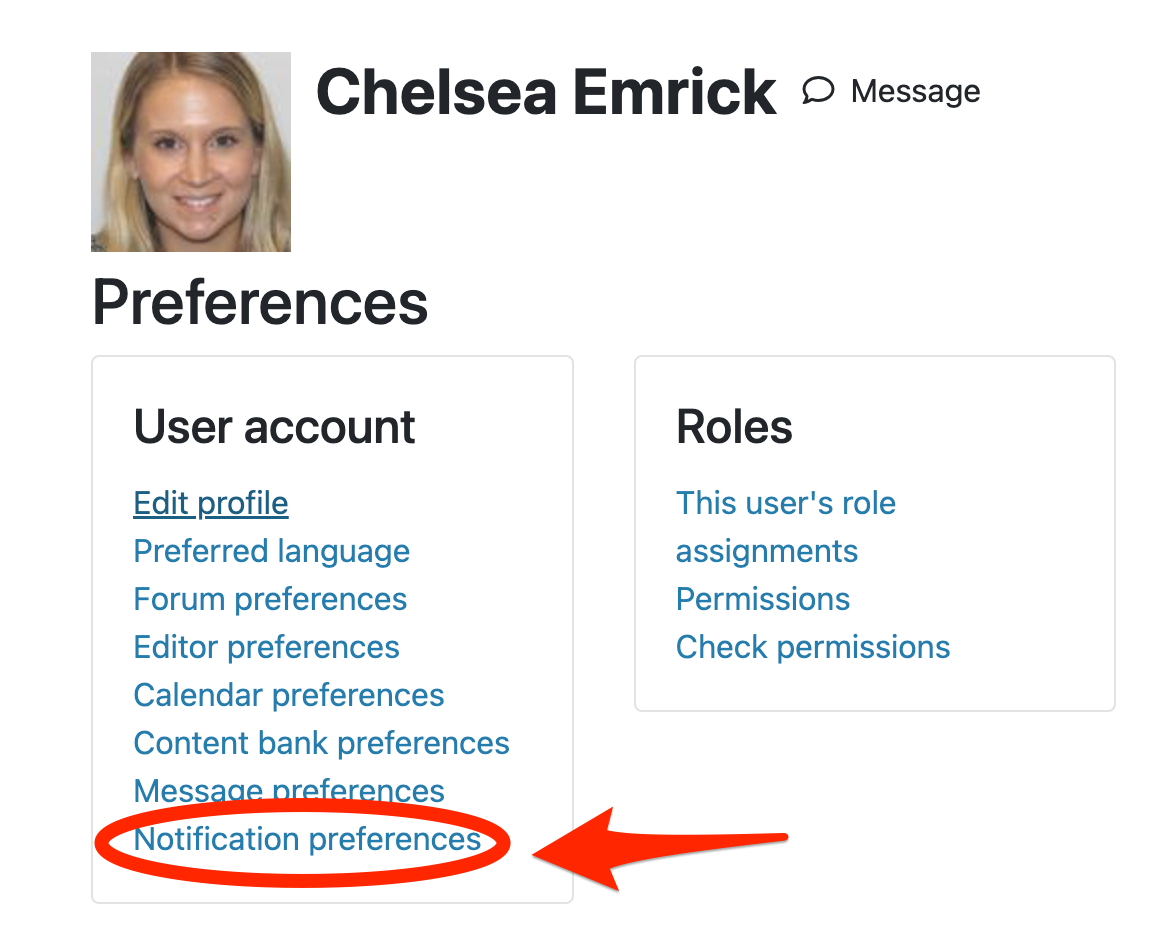Select Calendar preferences
This screenshot has height=932, width=1158.
289,695
